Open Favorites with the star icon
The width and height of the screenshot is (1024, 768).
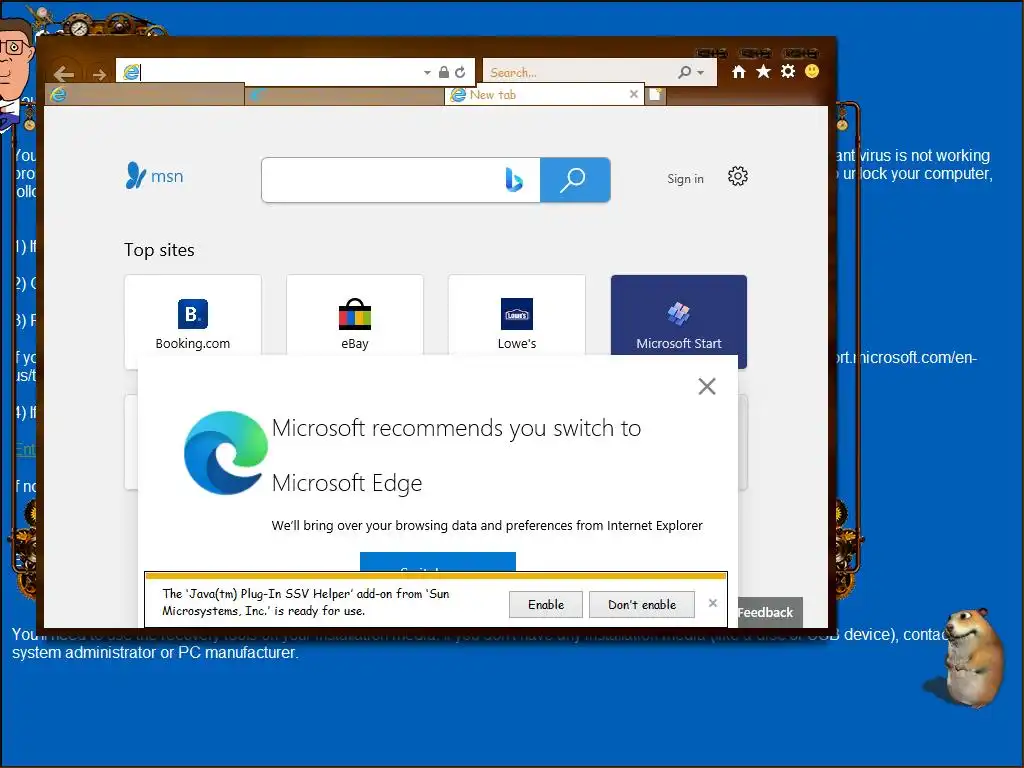click(x=763, y=71)
